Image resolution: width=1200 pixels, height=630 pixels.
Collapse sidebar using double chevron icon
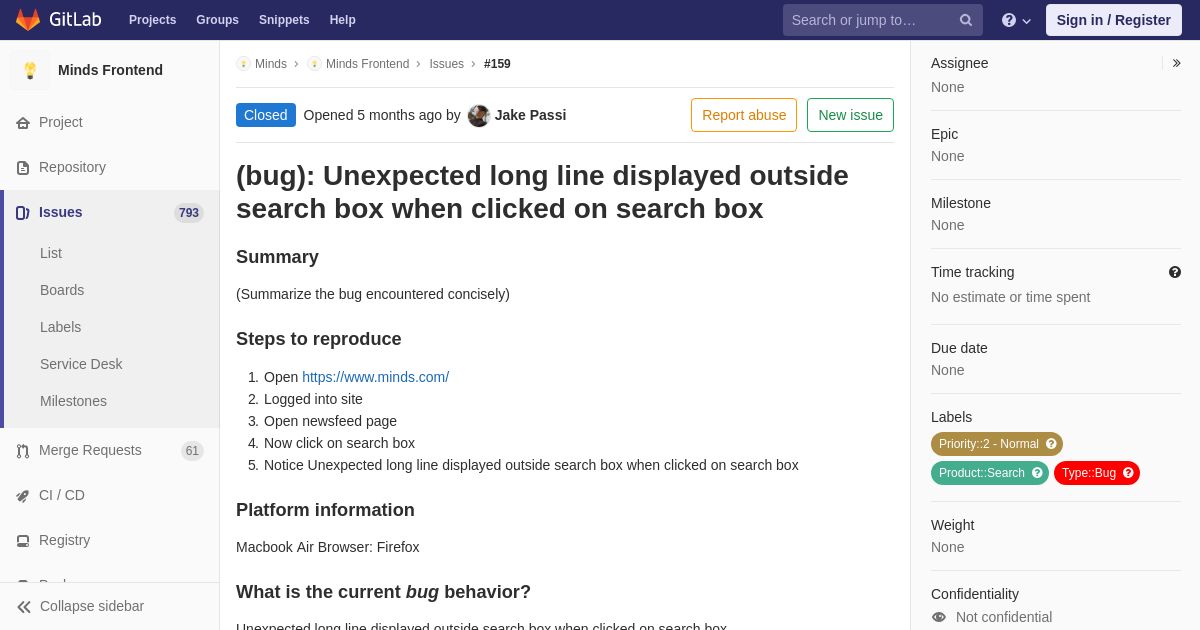pyautogui.click(x=24, y=607)
